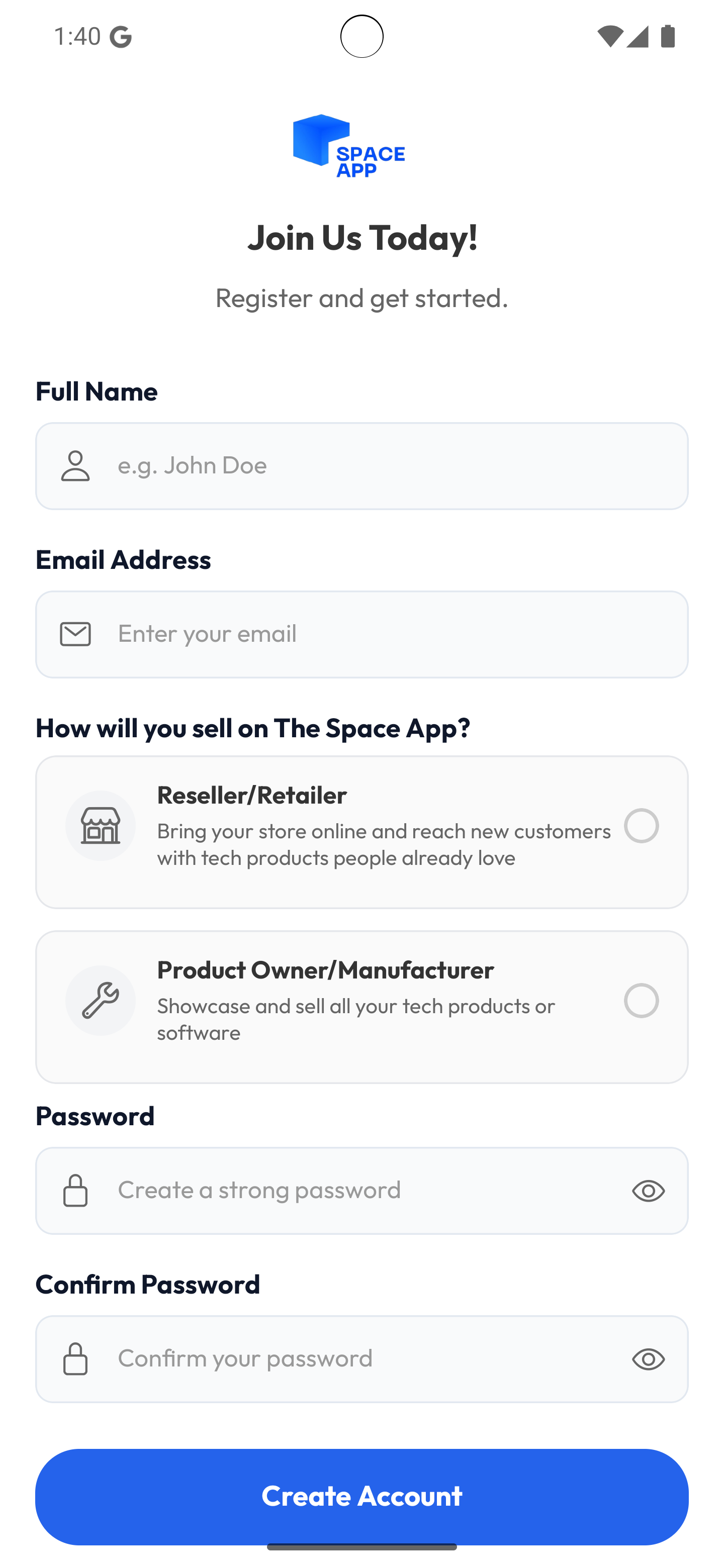Tap the store icon beside Reseller/Retailer

[101, 825]
